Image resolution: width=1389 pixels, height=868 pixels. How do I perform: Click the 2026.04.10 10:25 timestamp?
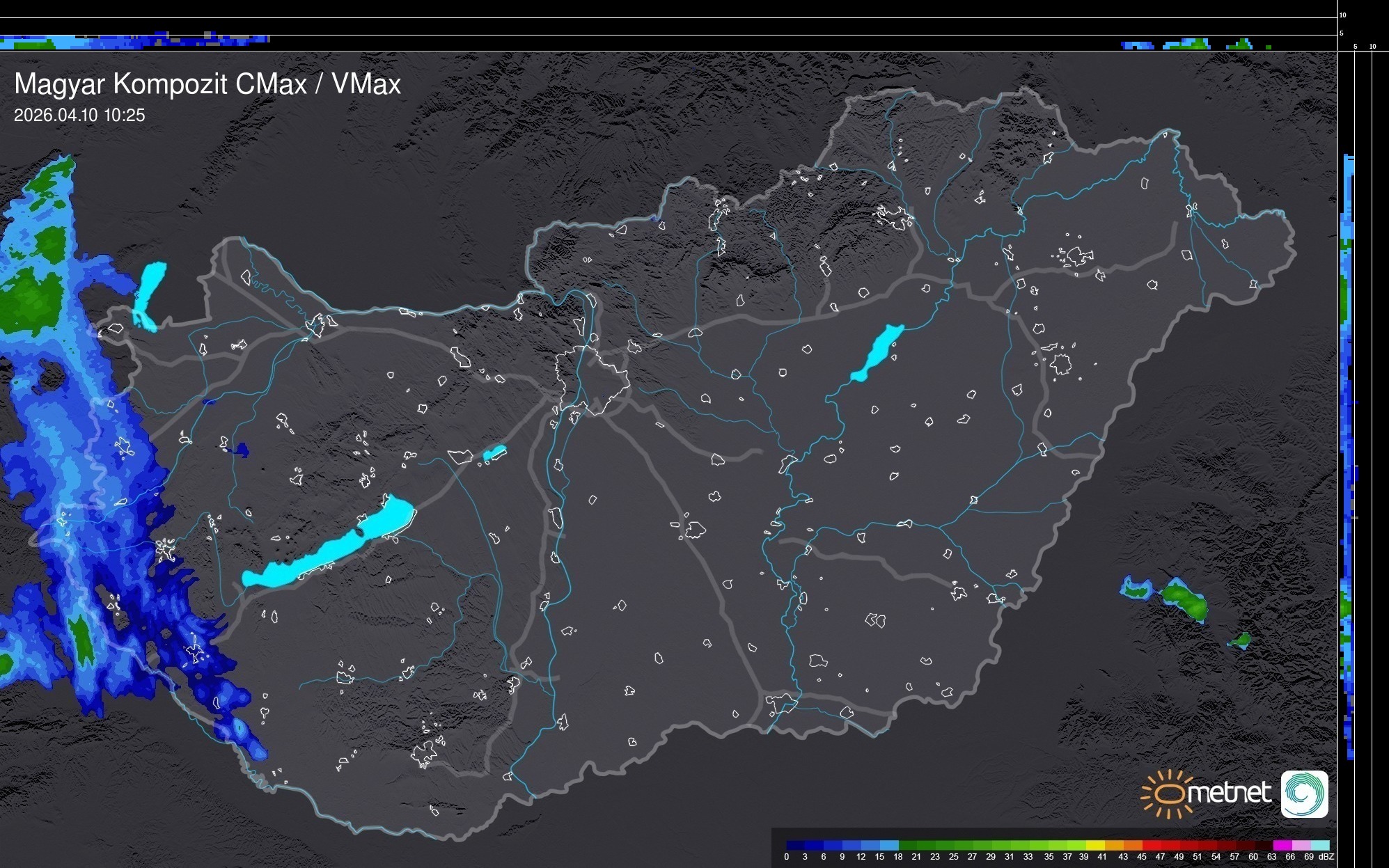click(x=79, y=116)
